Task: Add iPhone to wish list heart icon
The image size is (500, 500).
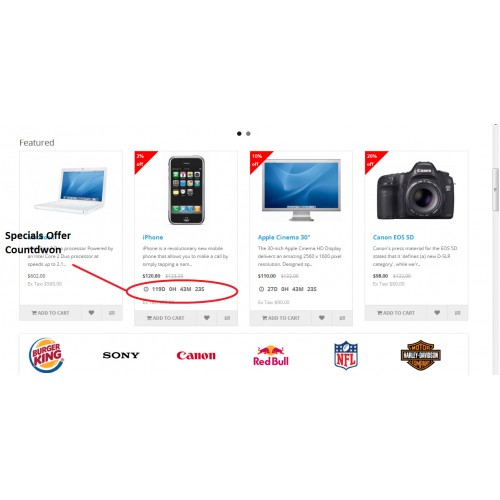Action: (x=207, y=318)
